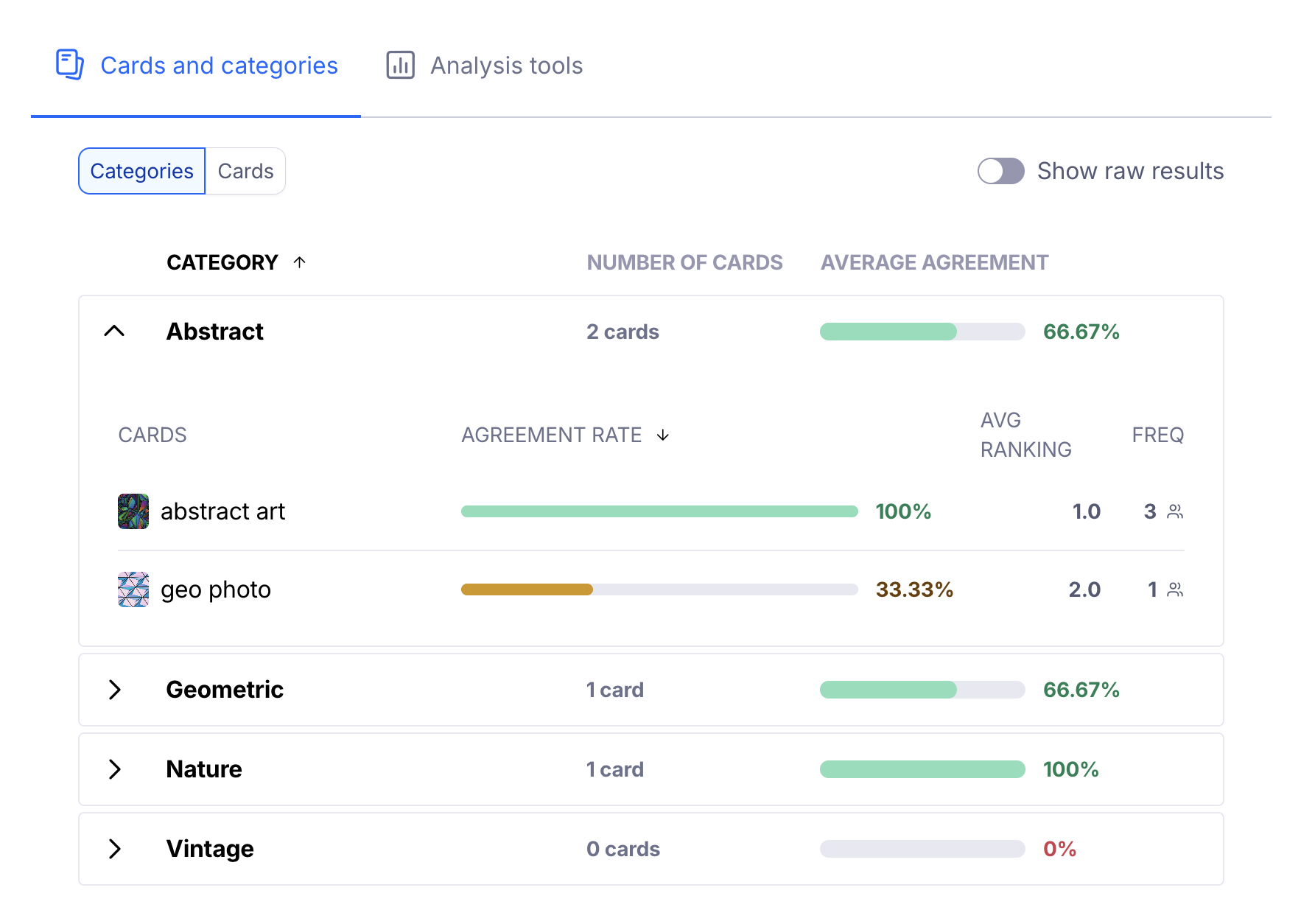The height and width of the screenshot is (924, 1301).
Task: Click the Agreement Rate sort descending arrow
Action: pos(663,435)
